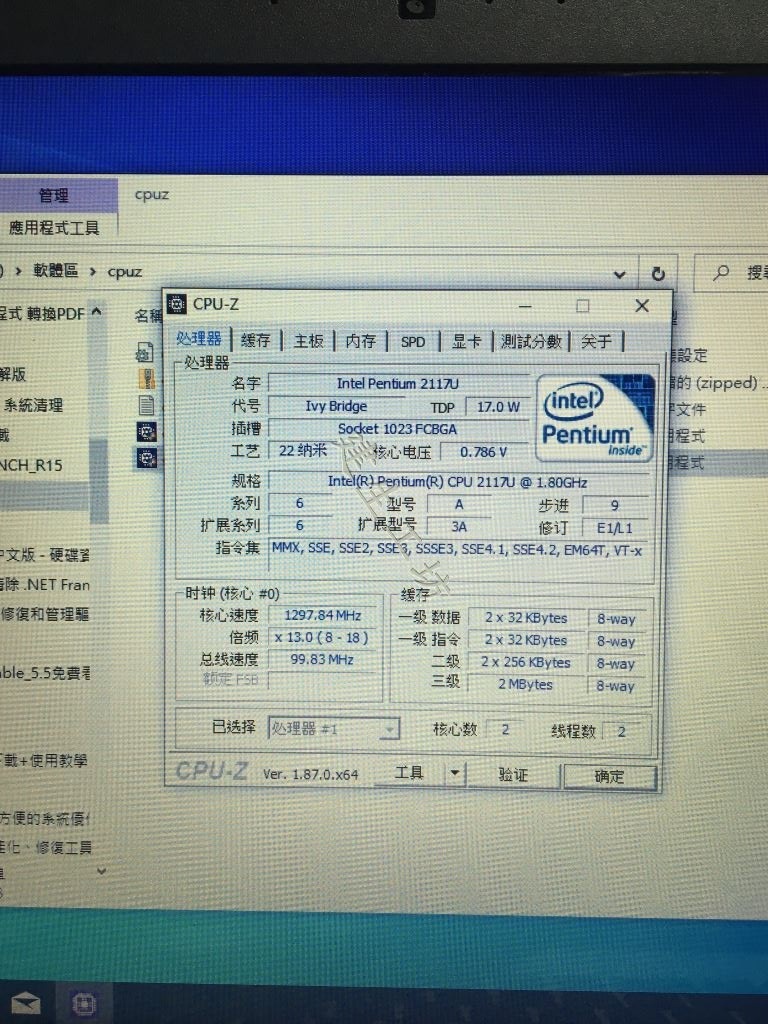Open the 管理 ribbon tab in Explorer
The image size is (768, 1024).
(54, 195)
